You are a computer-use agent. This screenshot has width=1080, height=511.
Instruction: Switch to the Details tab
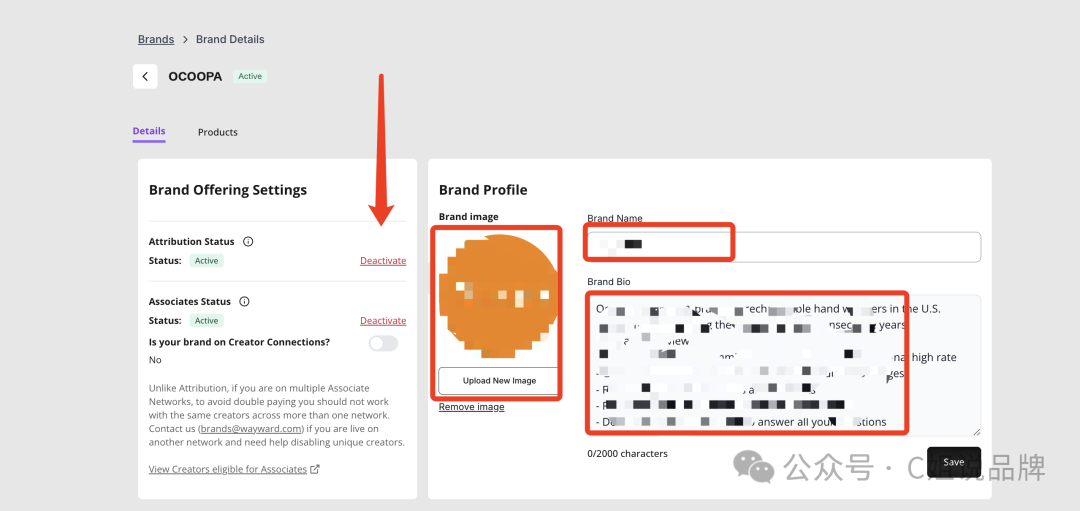[149, 131]
